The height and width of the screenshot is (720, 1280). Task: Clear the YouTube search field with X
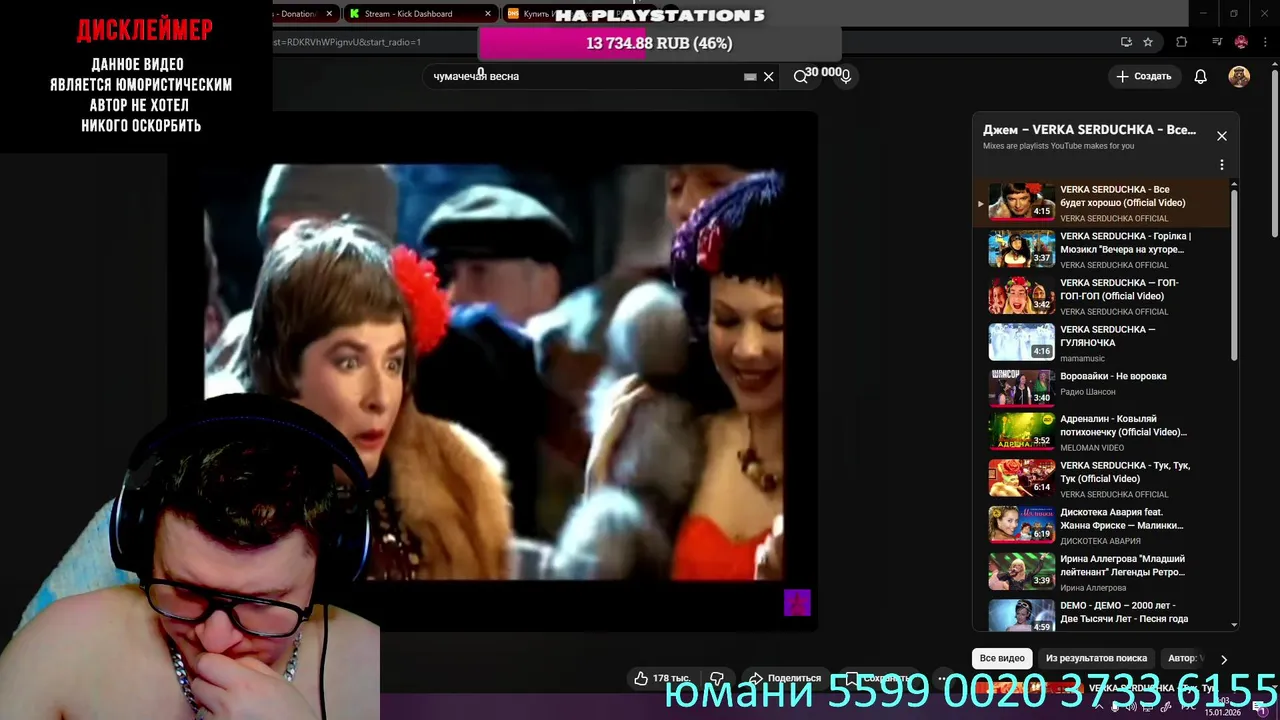[768, 77]
